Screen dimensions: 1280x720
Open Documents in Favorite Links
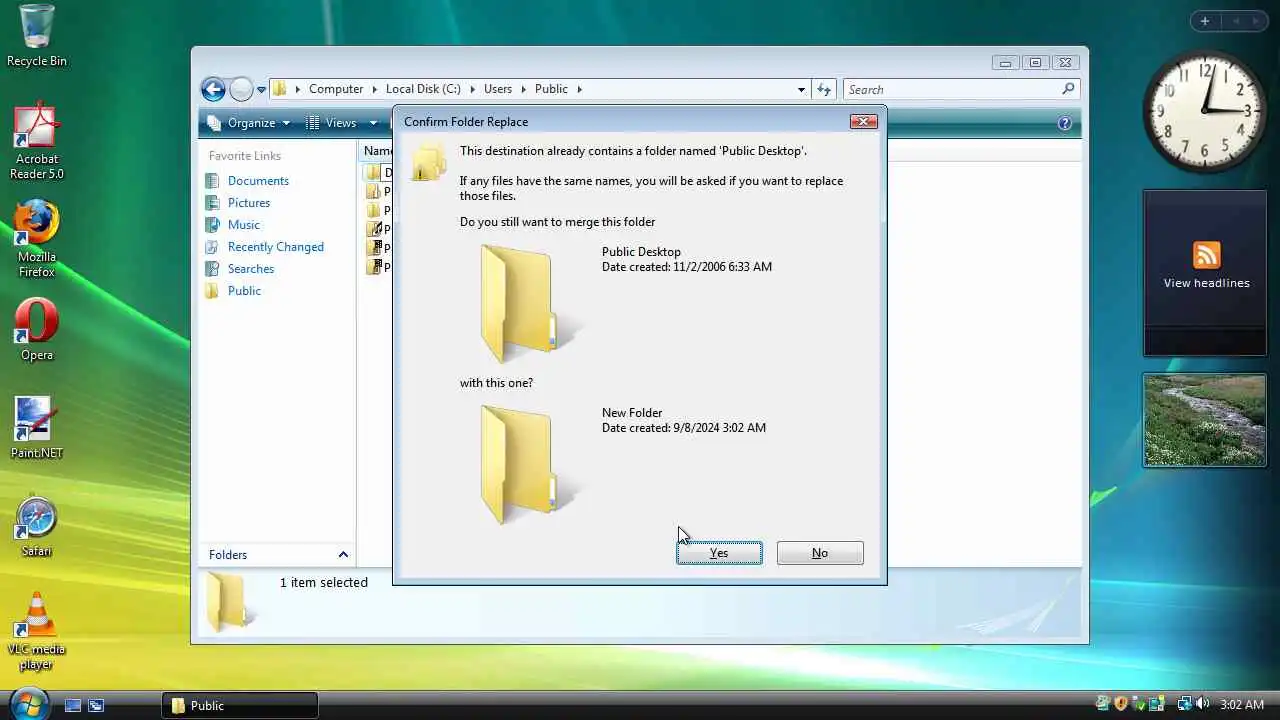point(258,181)
